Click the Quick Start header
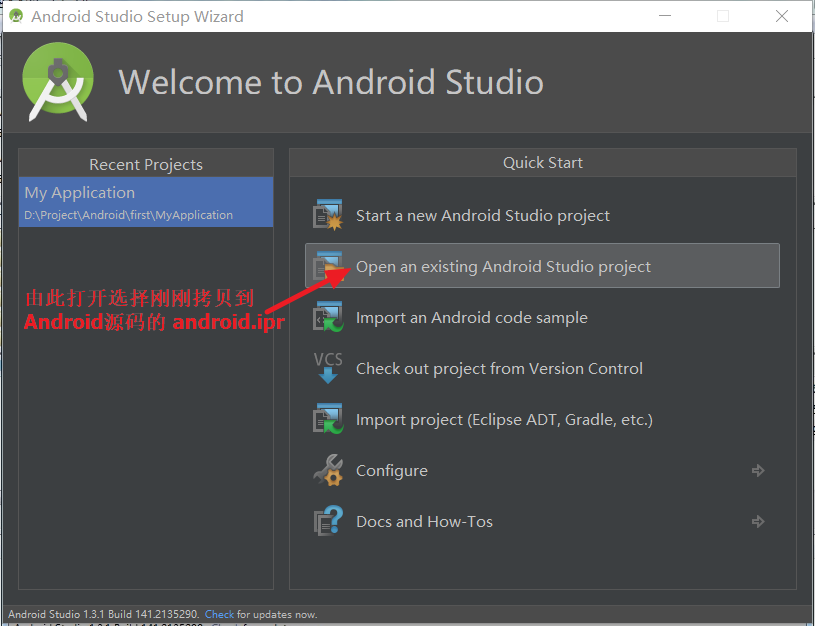The width and height of the screenshot is (815, 626). (543, 163)
